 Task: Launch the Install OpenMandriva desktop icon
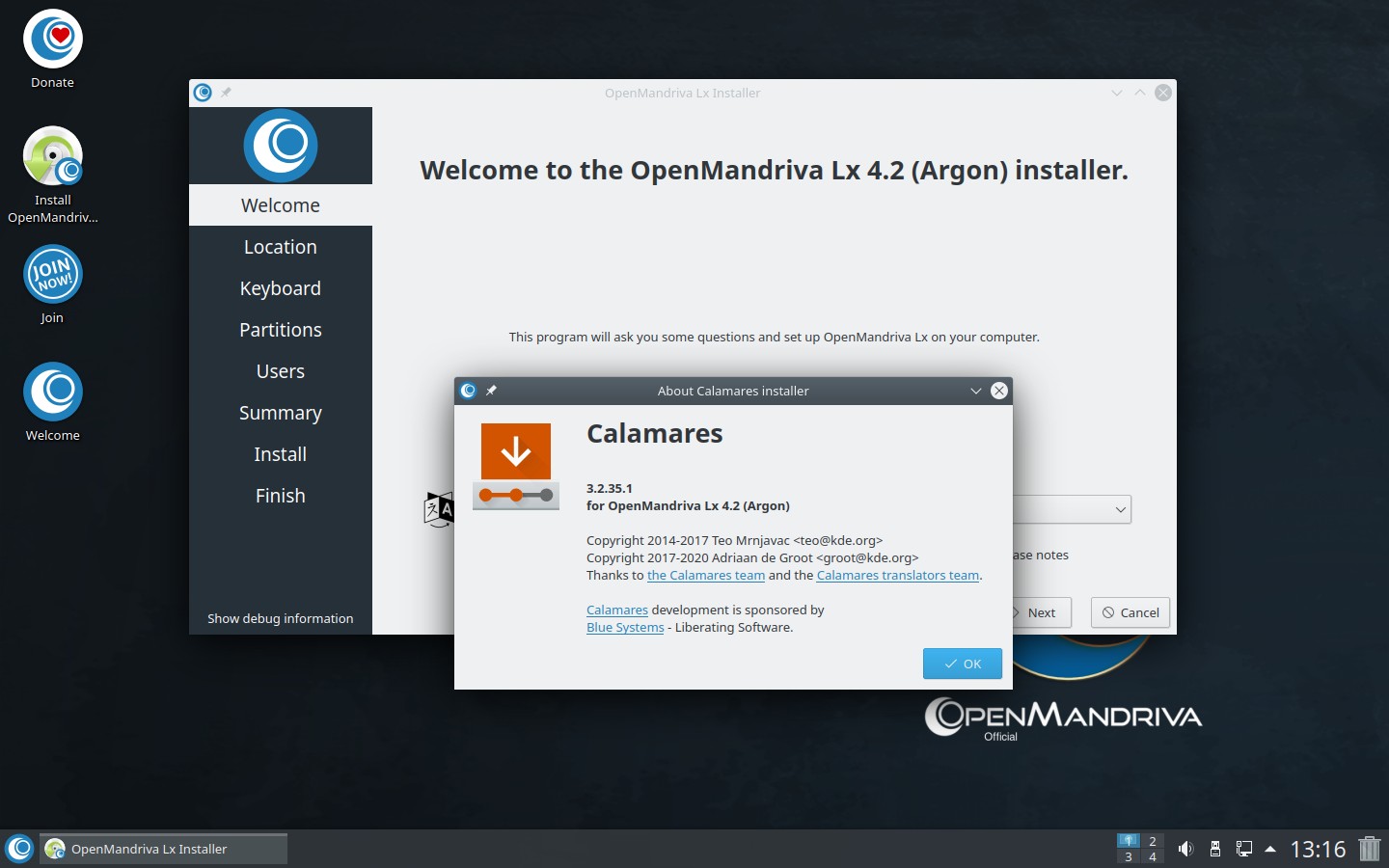point(53,156)
